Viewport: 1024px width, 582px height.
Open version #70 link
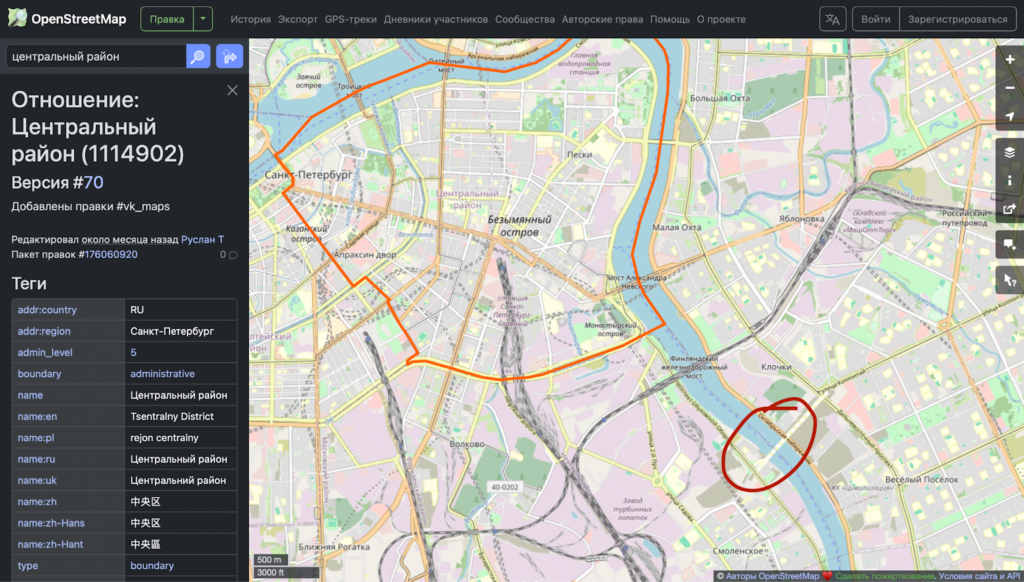coord(93,182)
